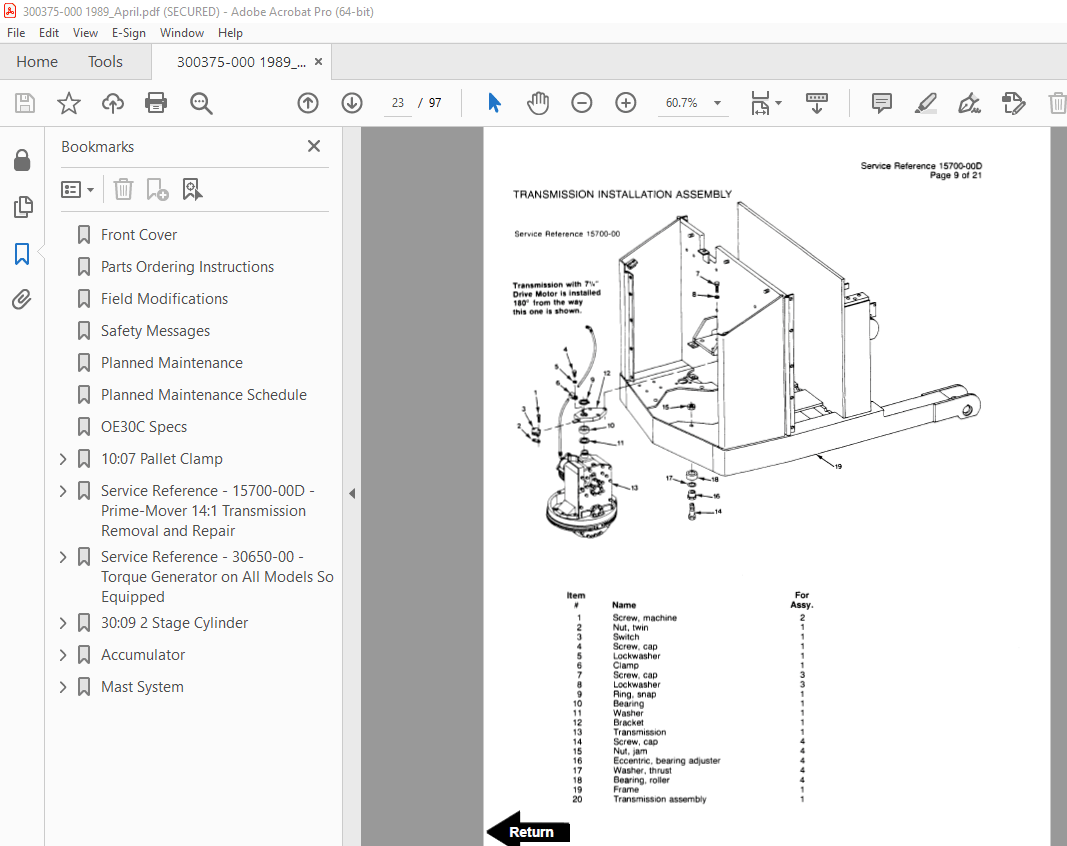Select the Front Cover bookmark
The width and height of the screenshot is (1067, 846).
pyautogui.click(x=139, y=234)
